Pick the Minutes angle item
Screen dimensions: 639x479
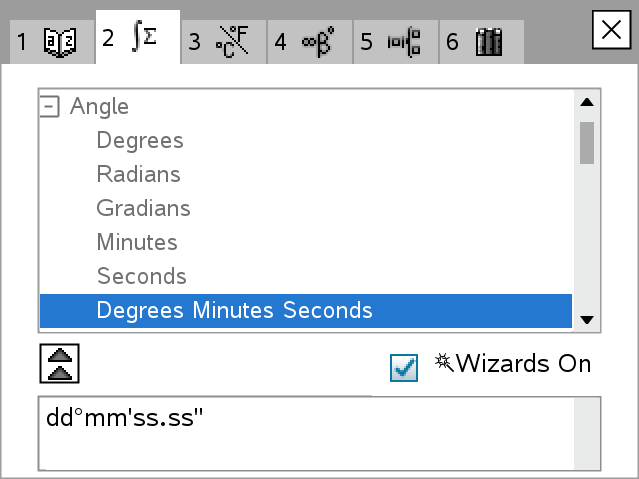pyautogui.click(x=137, y=242)
